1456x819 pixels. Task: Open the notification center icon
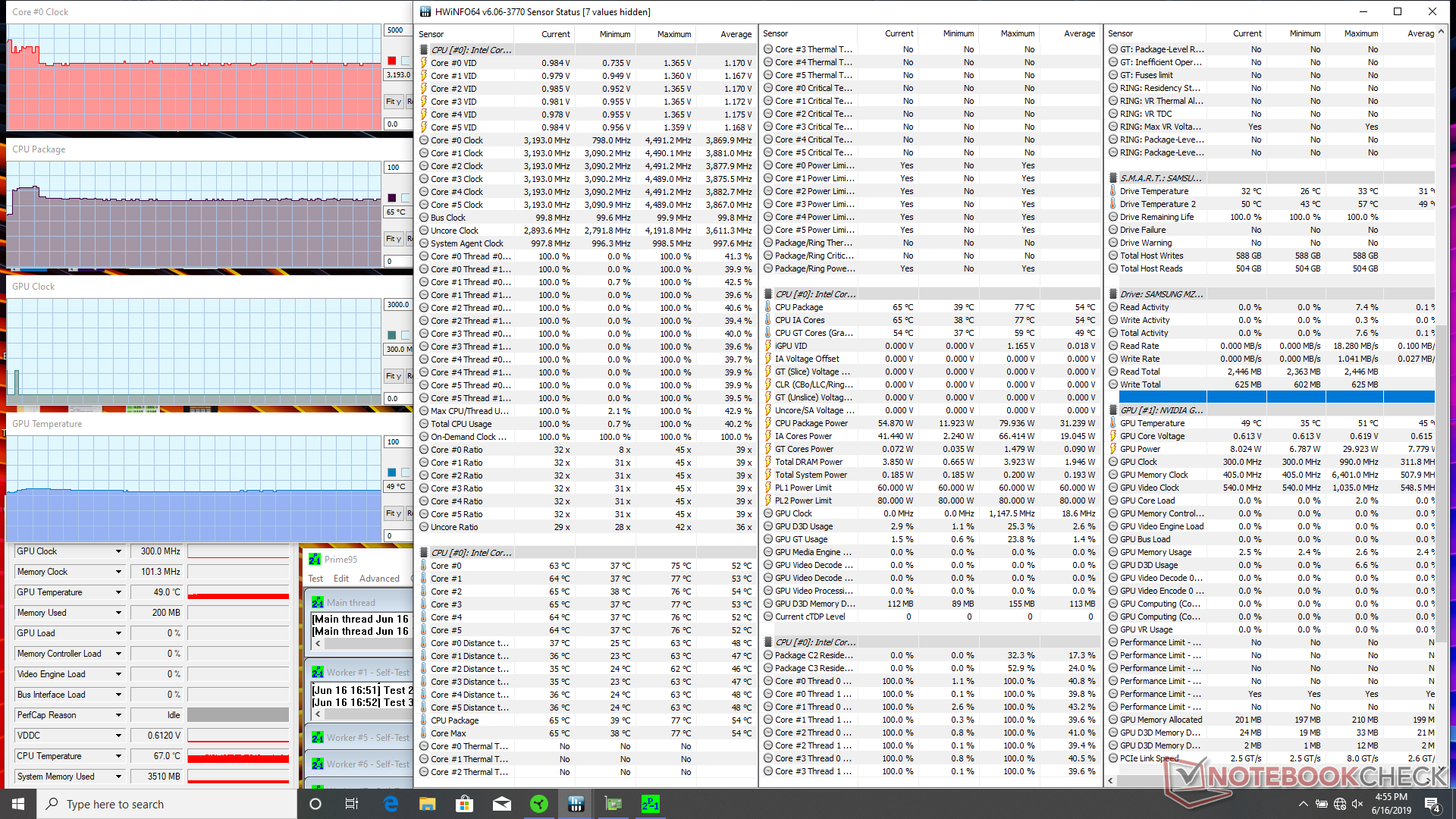(x=1432, y=804)
